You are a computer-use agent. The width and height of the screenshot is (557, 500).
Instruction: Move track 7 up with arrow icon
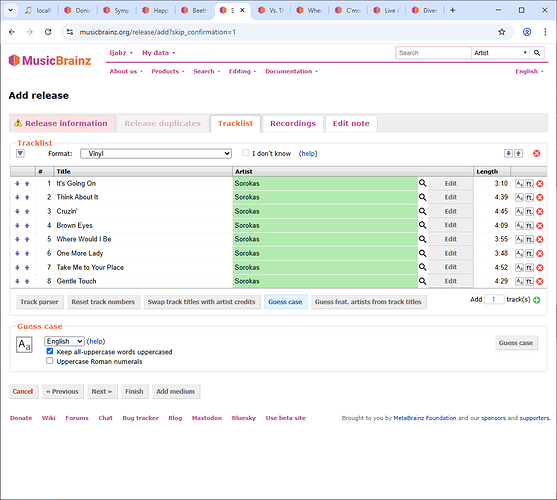pyautogui.click(x=27, y=267)
